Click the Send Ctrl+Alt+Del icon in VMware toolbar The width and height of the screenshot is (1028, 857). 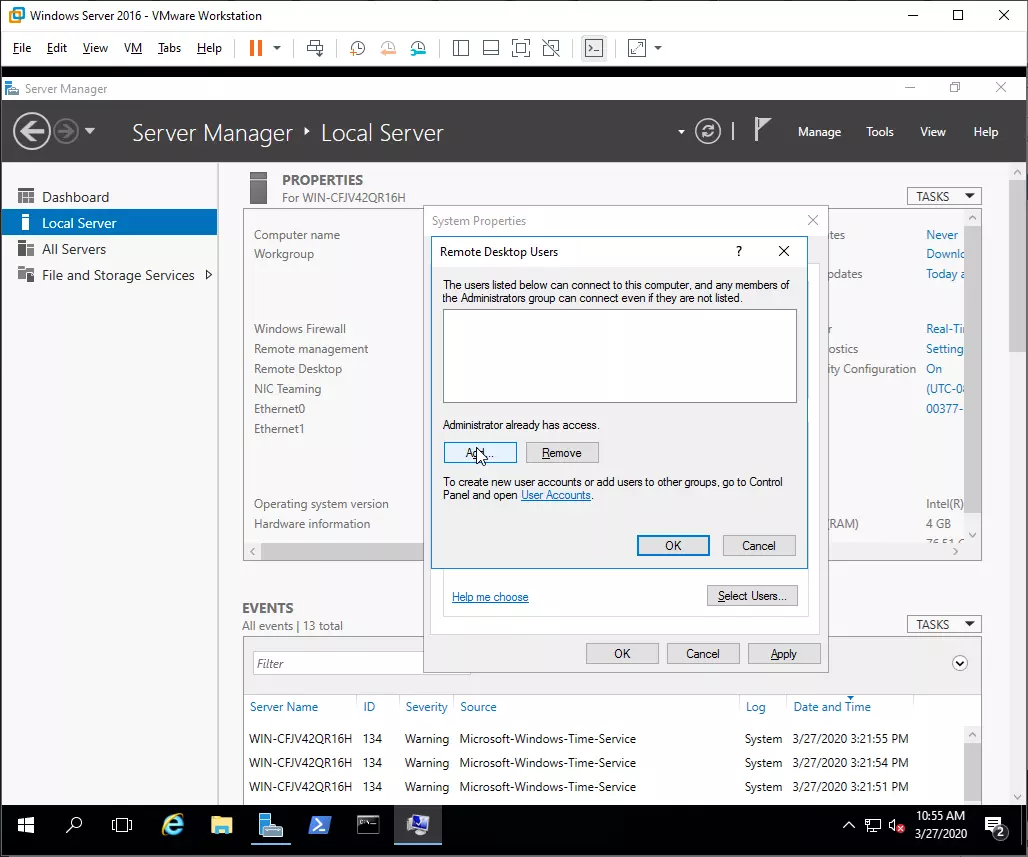tap(315, 48)
